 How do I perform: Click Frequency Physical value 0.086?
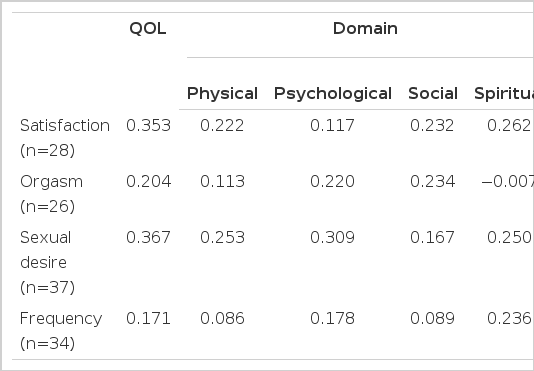pyautogui.click(x=222, y=318)
